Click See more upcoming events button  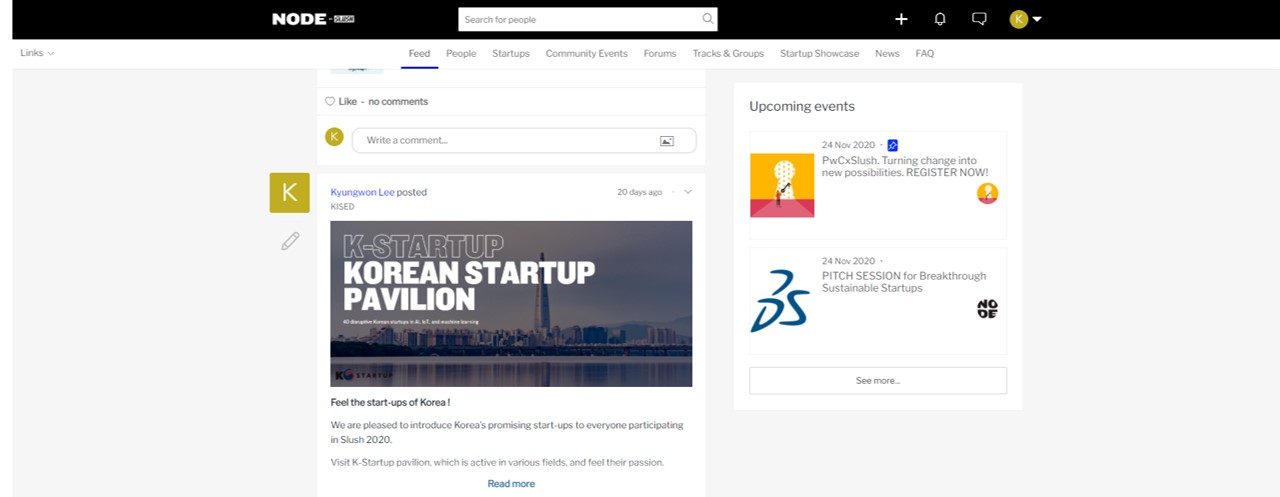[x=878, y=380]
